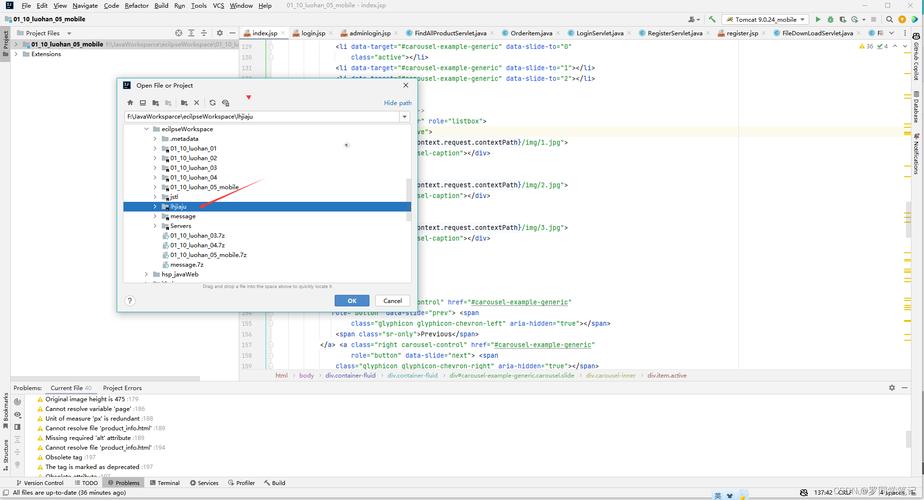Go to next highlighted error down arrow
Screen dimensions: 924x500
[x=905, y=46]
